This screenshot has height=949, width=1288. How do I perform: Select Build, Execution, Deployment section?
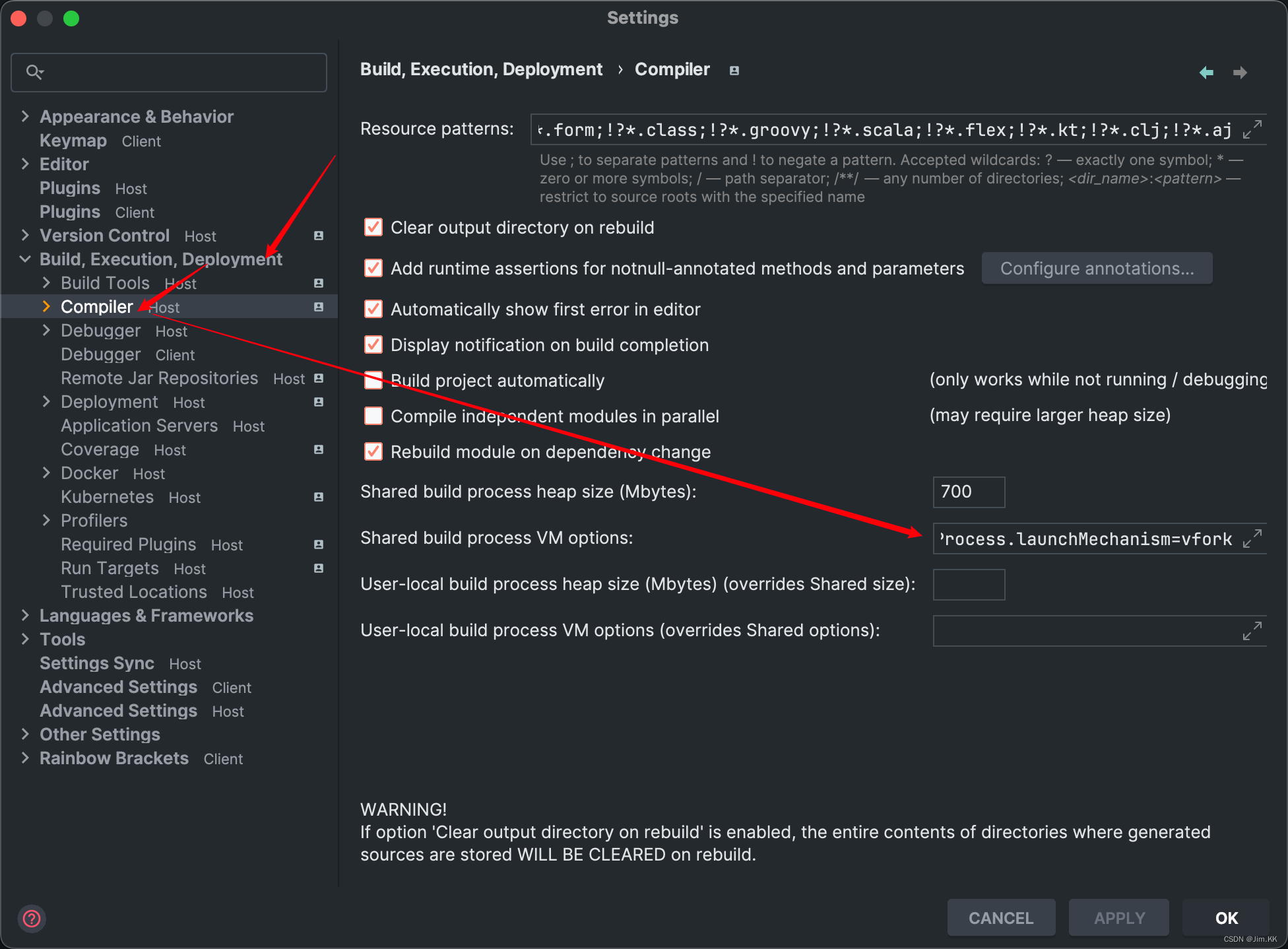(160, 259)
